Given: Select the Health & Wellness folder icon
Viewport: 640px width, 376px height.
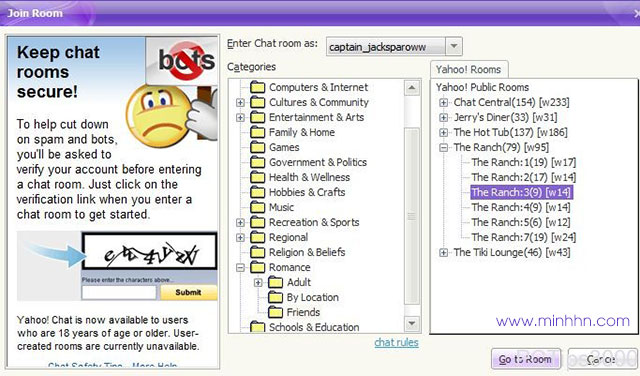Looking at the screenshot, I should 258,177.
